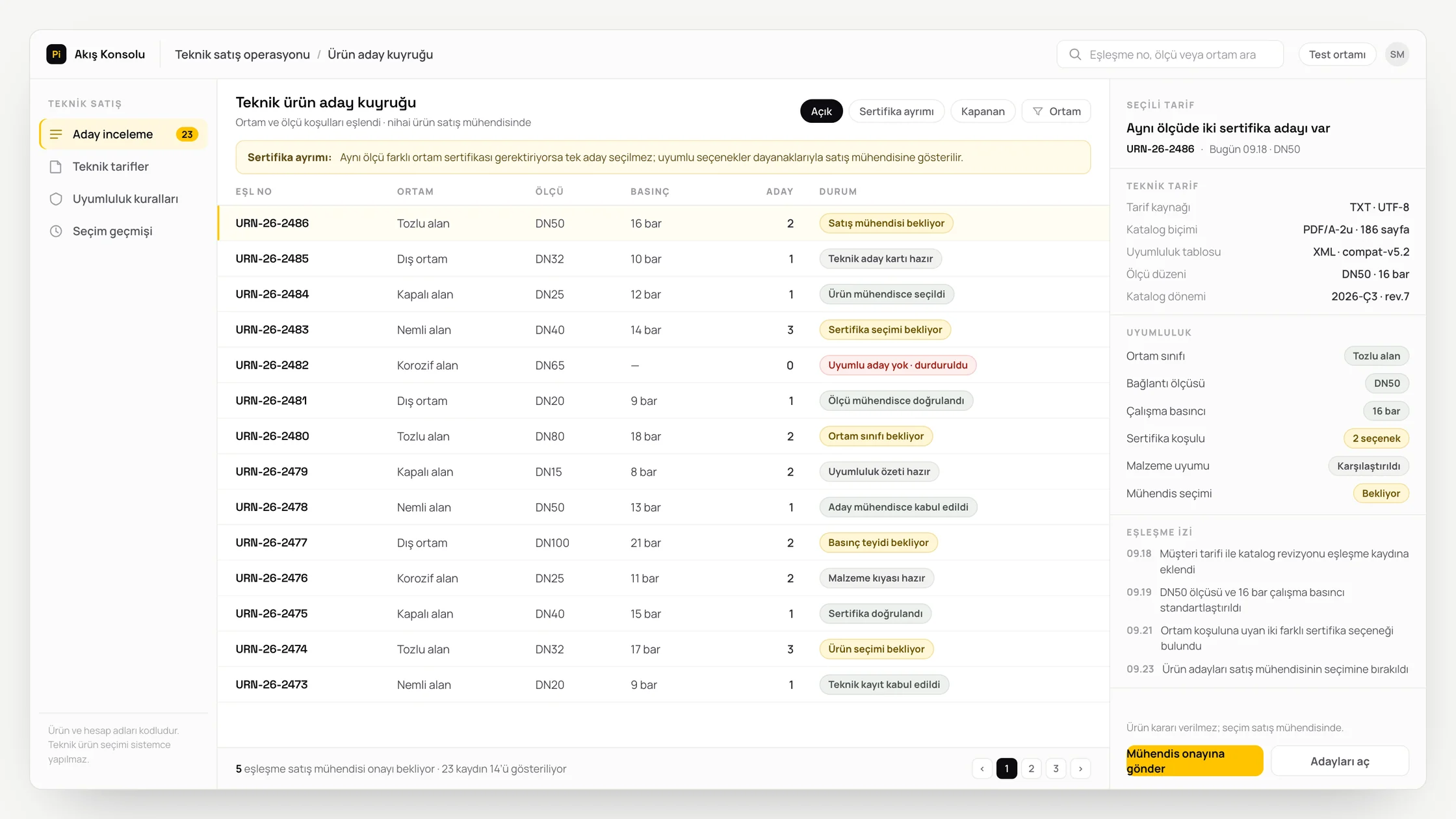
Task: Click the funnel icon in Ortam filter
Action: [1038, 111]
